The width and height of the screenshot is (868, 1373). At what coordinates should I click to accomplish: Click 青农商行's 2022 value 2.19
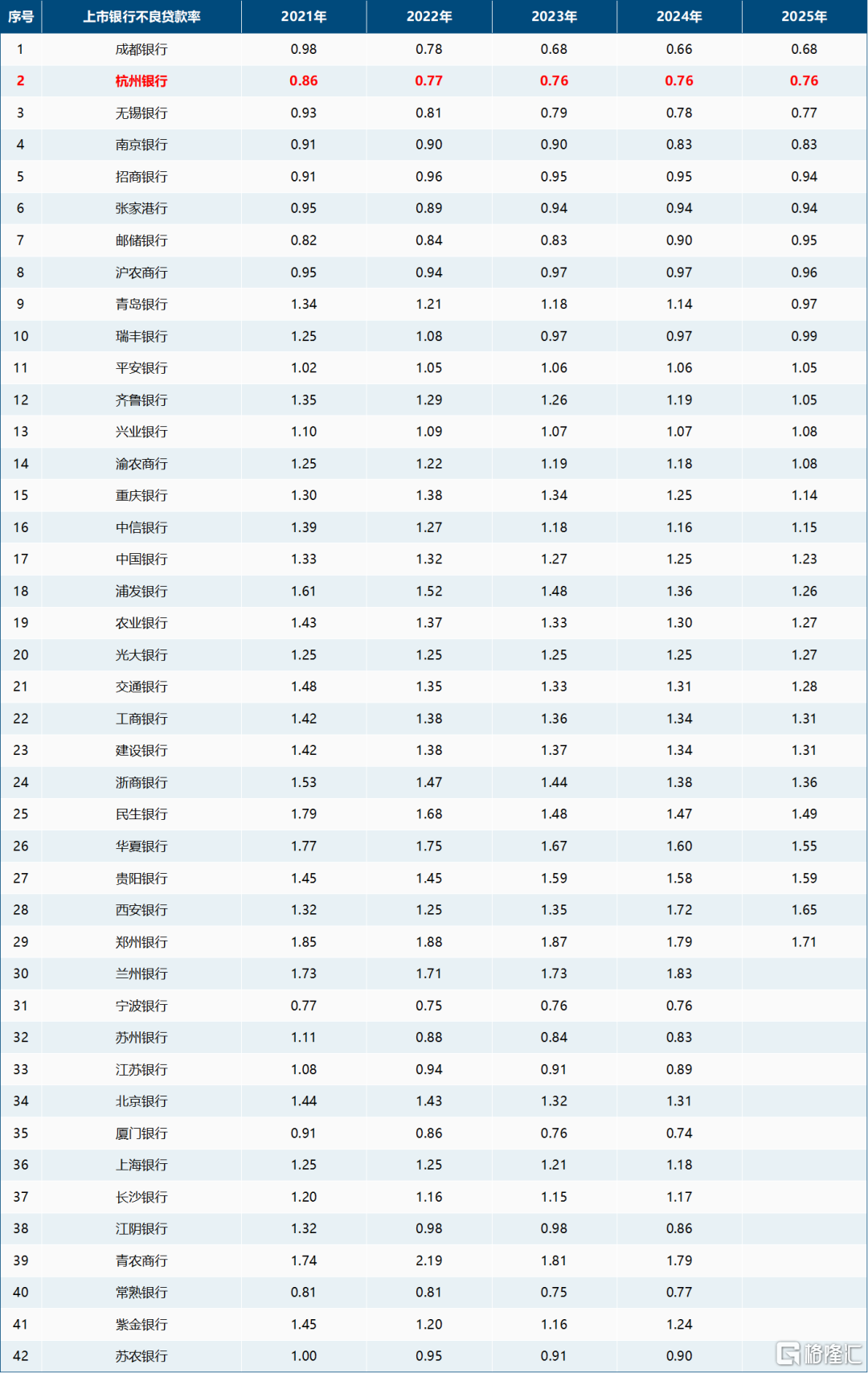429,1261
